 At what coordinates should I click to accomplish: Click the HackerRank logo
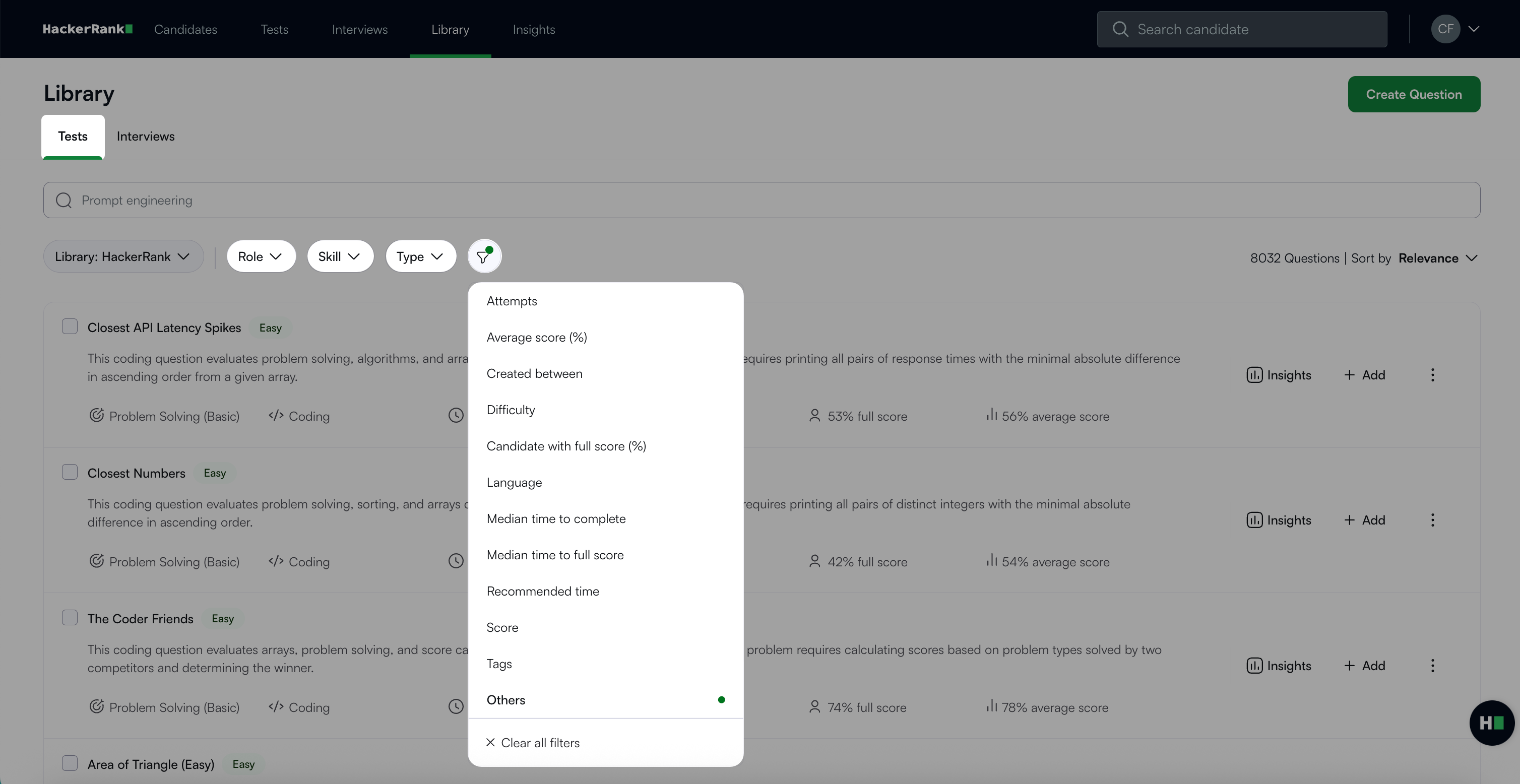coord(87,29)
